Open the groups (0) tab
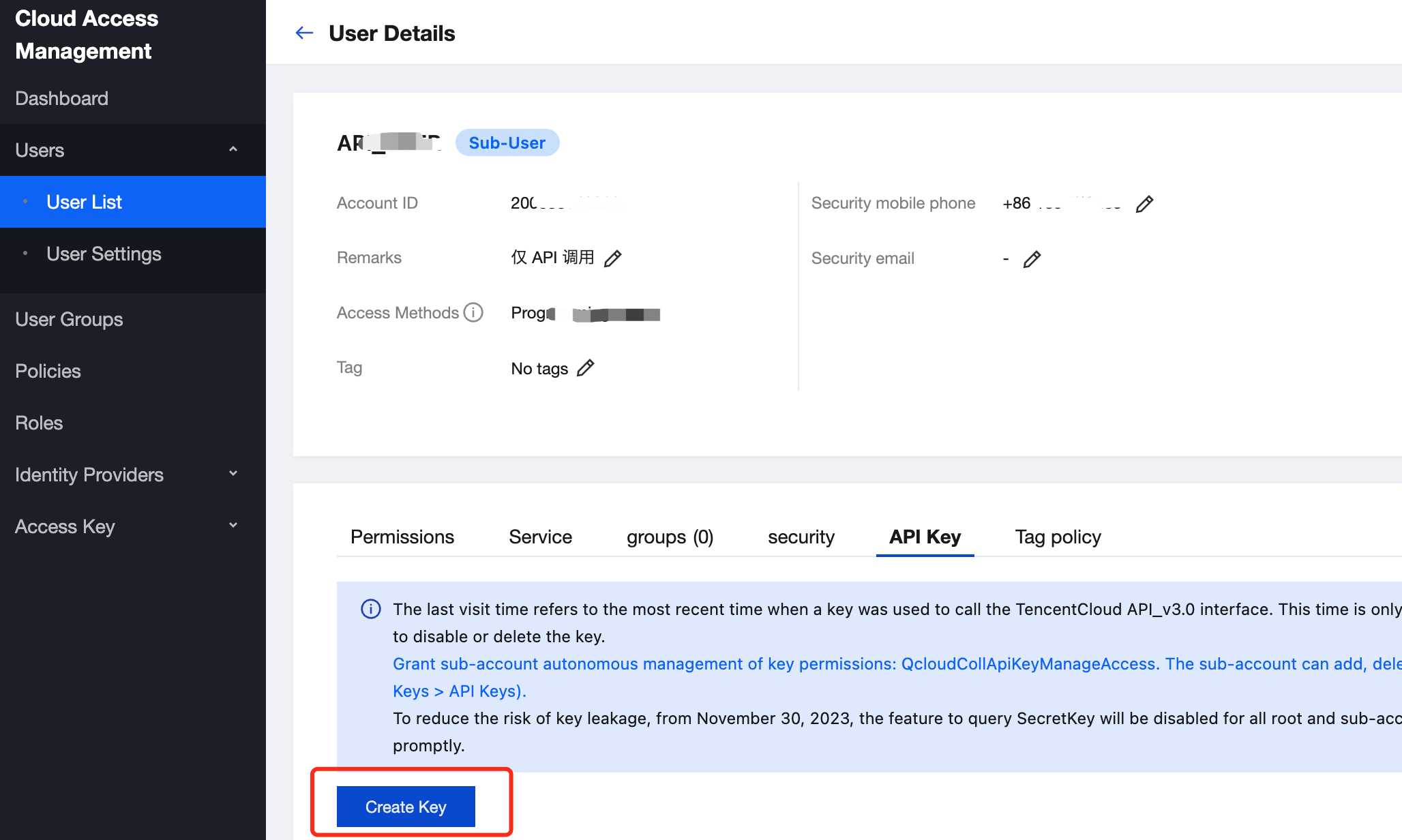The height and width of the screenshot is (840, 1402). click(x=670, y=537)
